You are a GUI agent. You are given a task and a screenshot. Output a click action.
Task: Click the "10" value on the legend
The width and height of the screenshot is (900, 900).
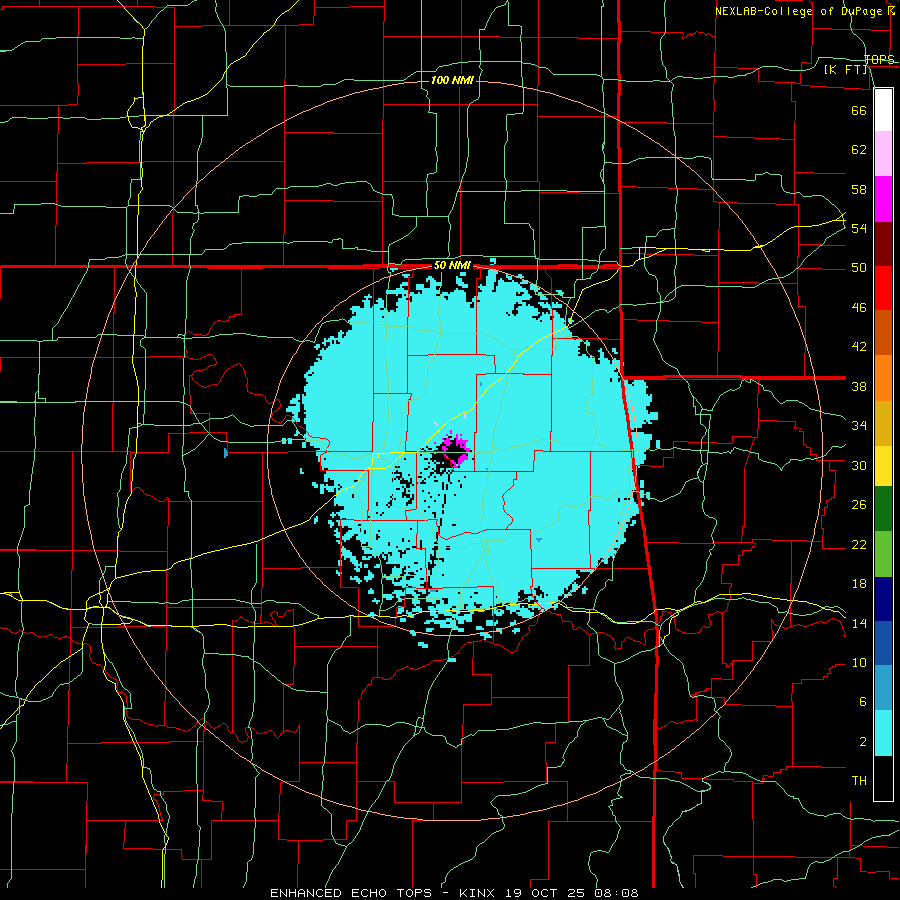859,663
